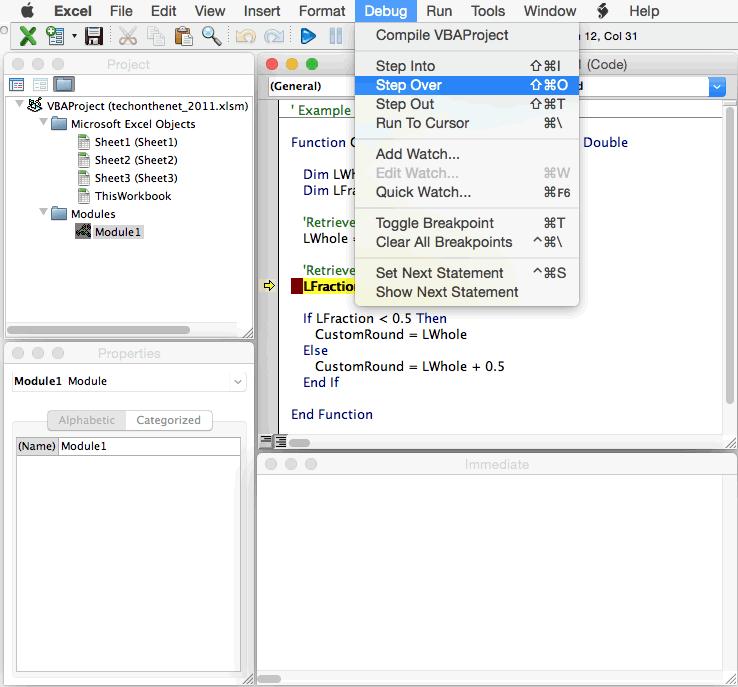Screen dimensions: 738x687
Task: Click the Redo toolbar icon
Action: pos(274,36)
